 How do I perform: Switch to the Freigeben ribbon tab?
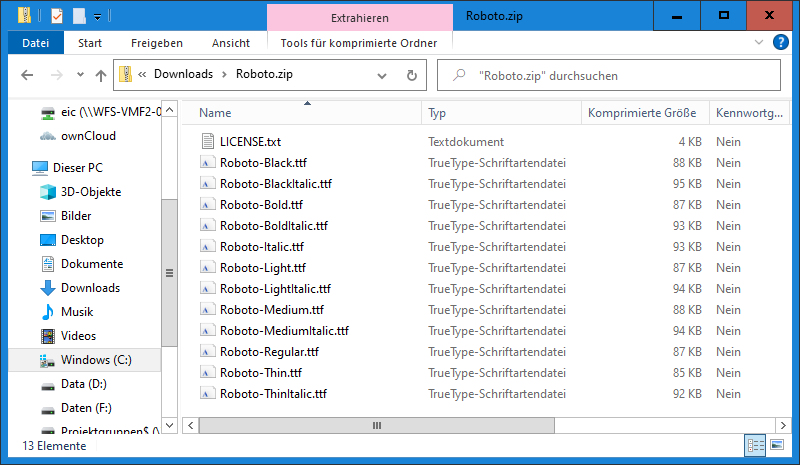pyautogui.click(x=157, y=43)
